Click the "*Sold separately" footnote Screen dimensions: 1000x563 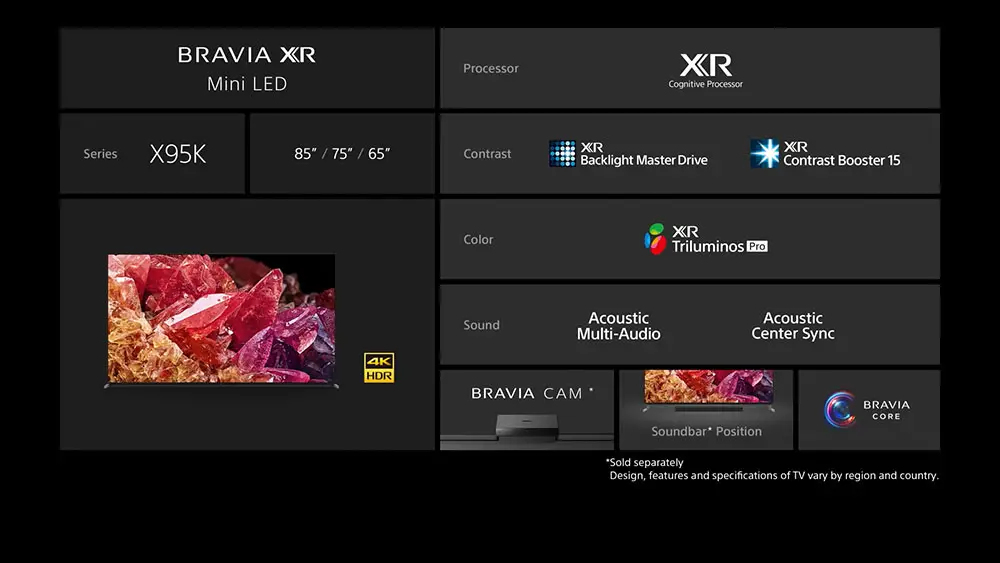click(x=644, y=462)
